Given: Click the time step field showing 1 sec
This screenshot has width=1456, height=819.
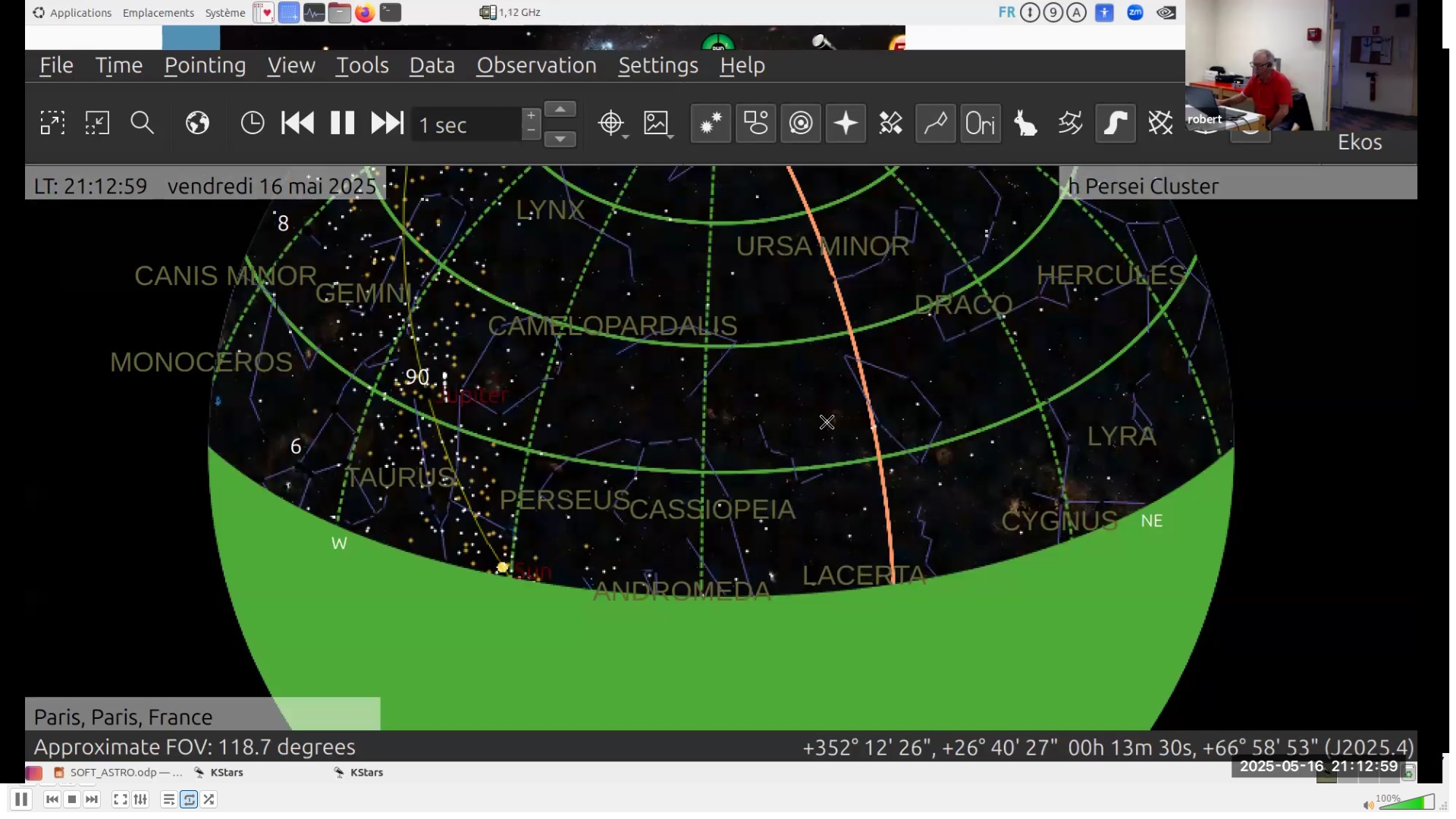Looking at the screenshot, I should [x=467, y=124].
